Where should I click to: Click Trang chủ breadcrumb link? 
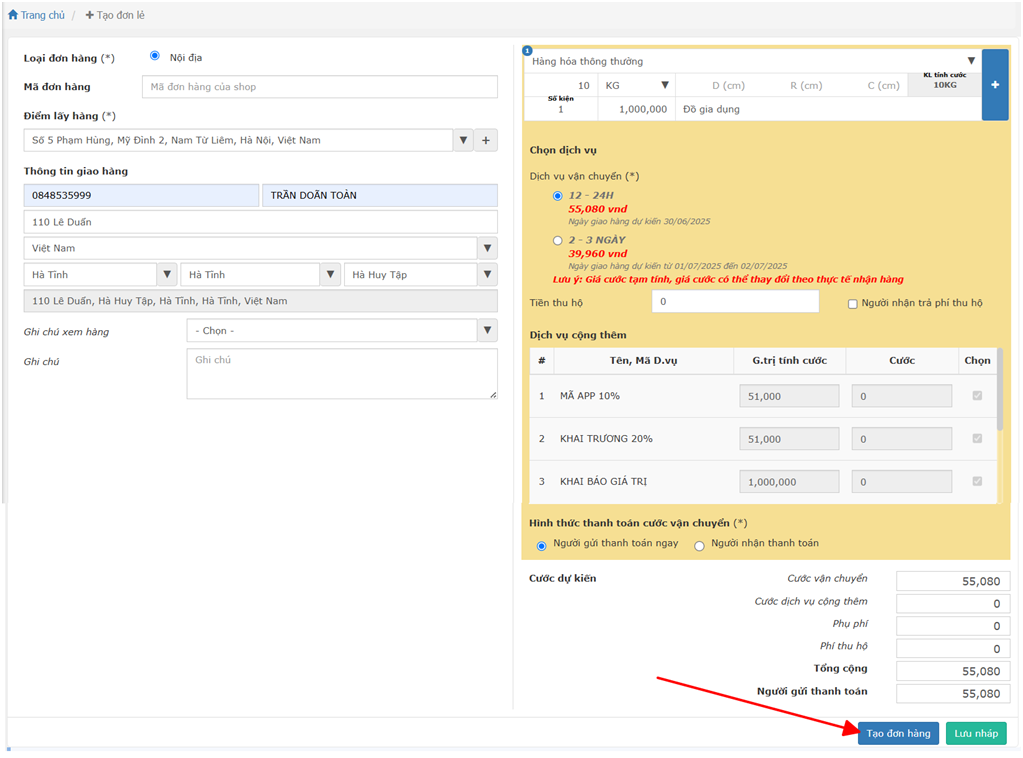click(x=42, y=15)
